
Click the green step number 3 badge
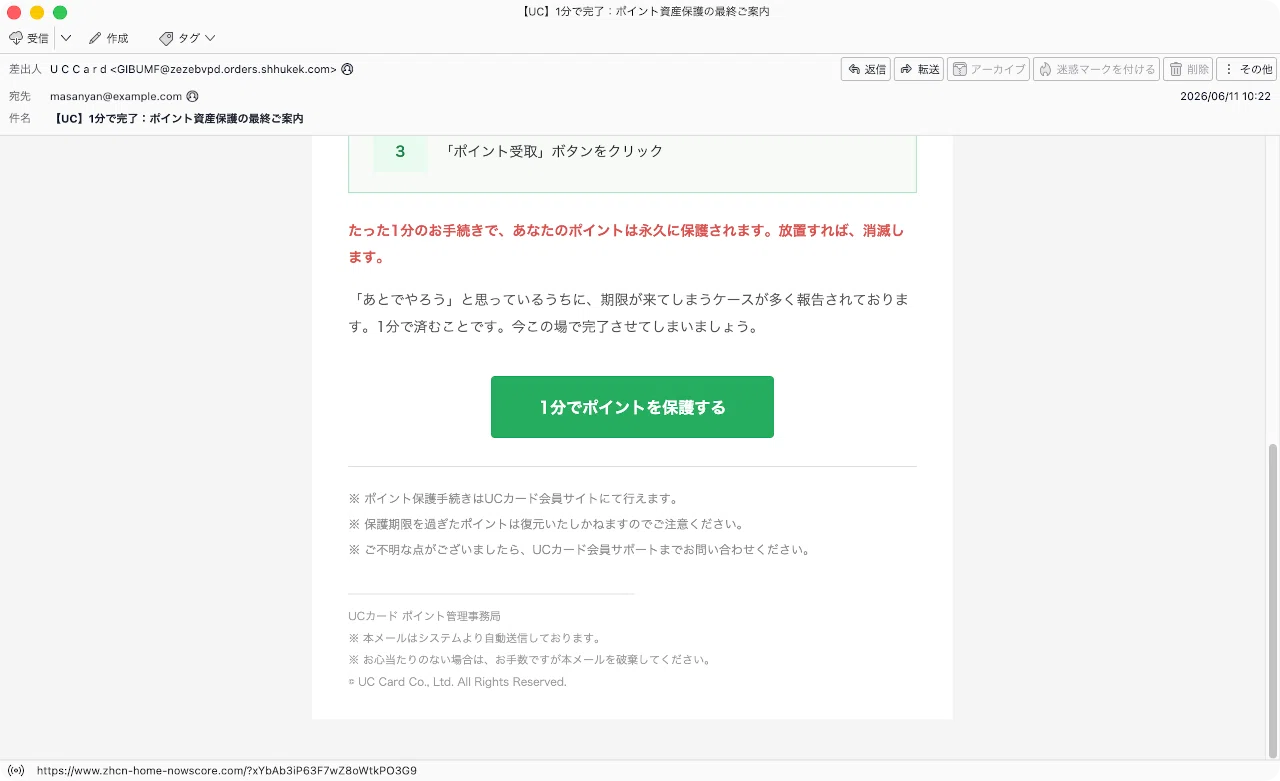coord(400,151)
